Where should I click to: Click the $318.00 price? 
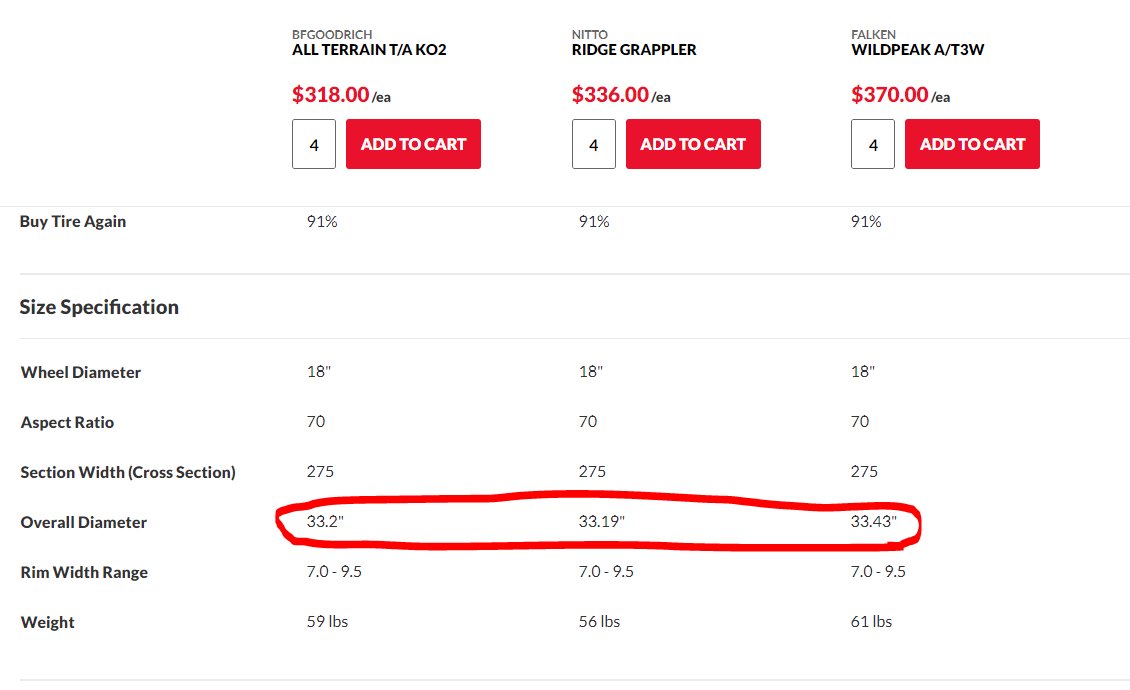pos(331,94)
